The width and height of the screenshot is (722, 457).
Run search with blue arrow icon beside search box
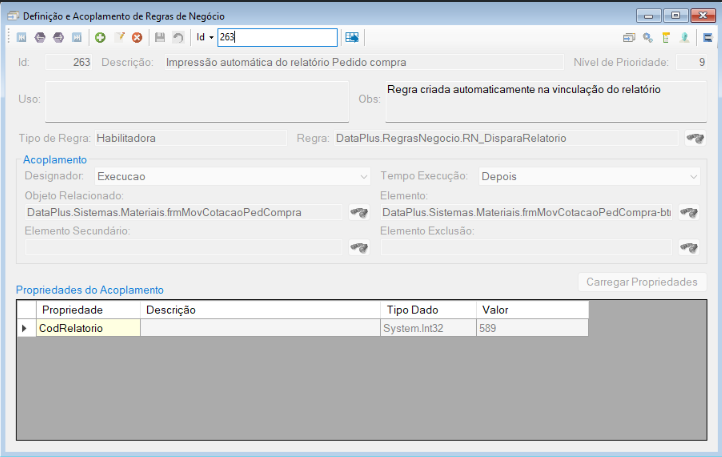(352, 37)
